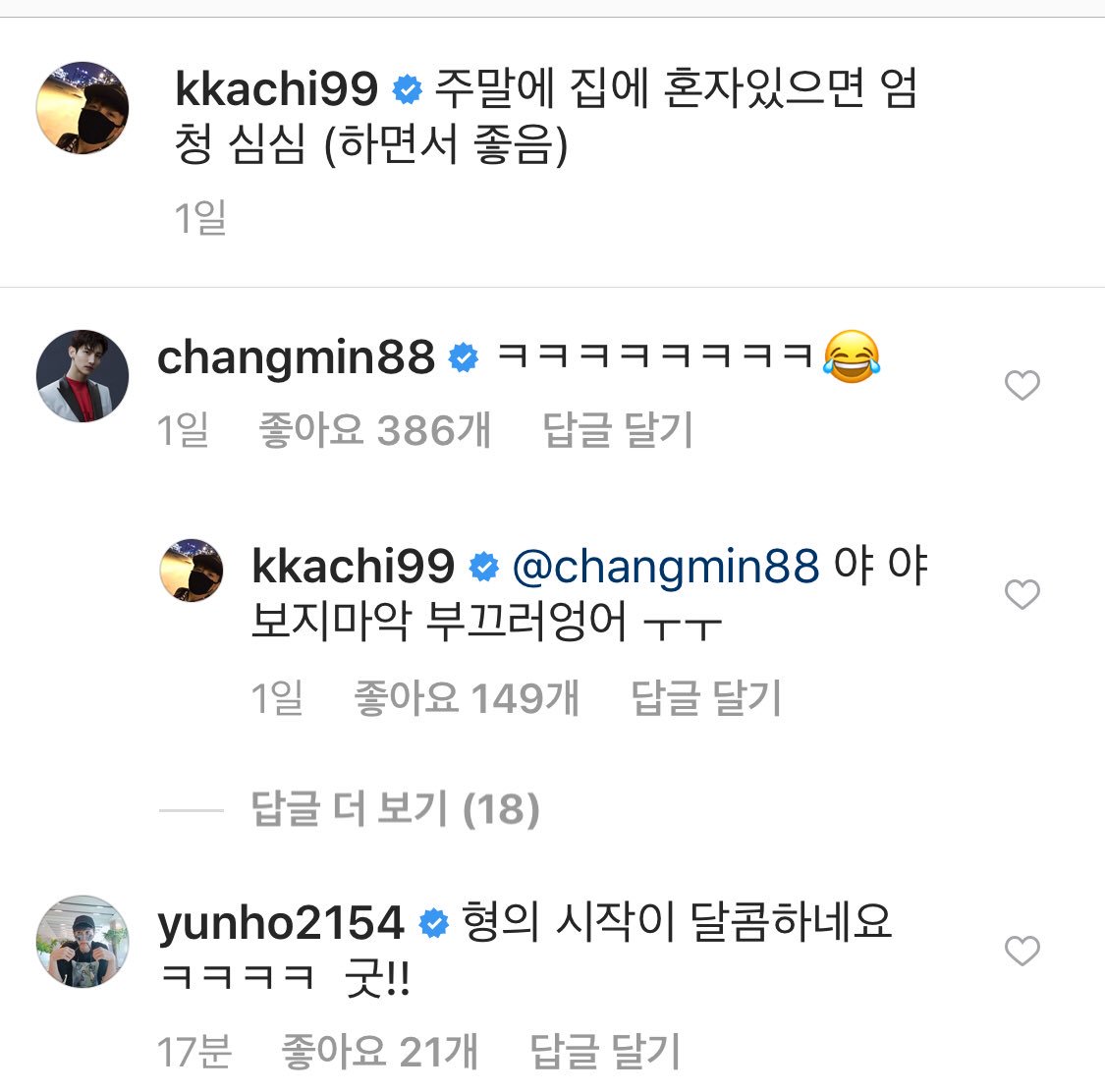This screenshot has width=1105, height=1092.
Task: Like yunho2154's comment with heart
Action: [1022, 951]
